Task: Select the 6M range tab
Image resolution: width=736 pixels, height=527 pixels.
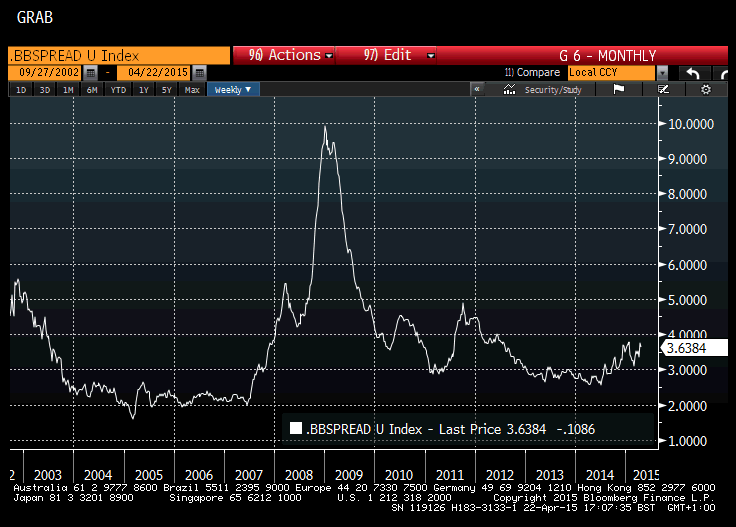Action: click(x=92, y=90)
